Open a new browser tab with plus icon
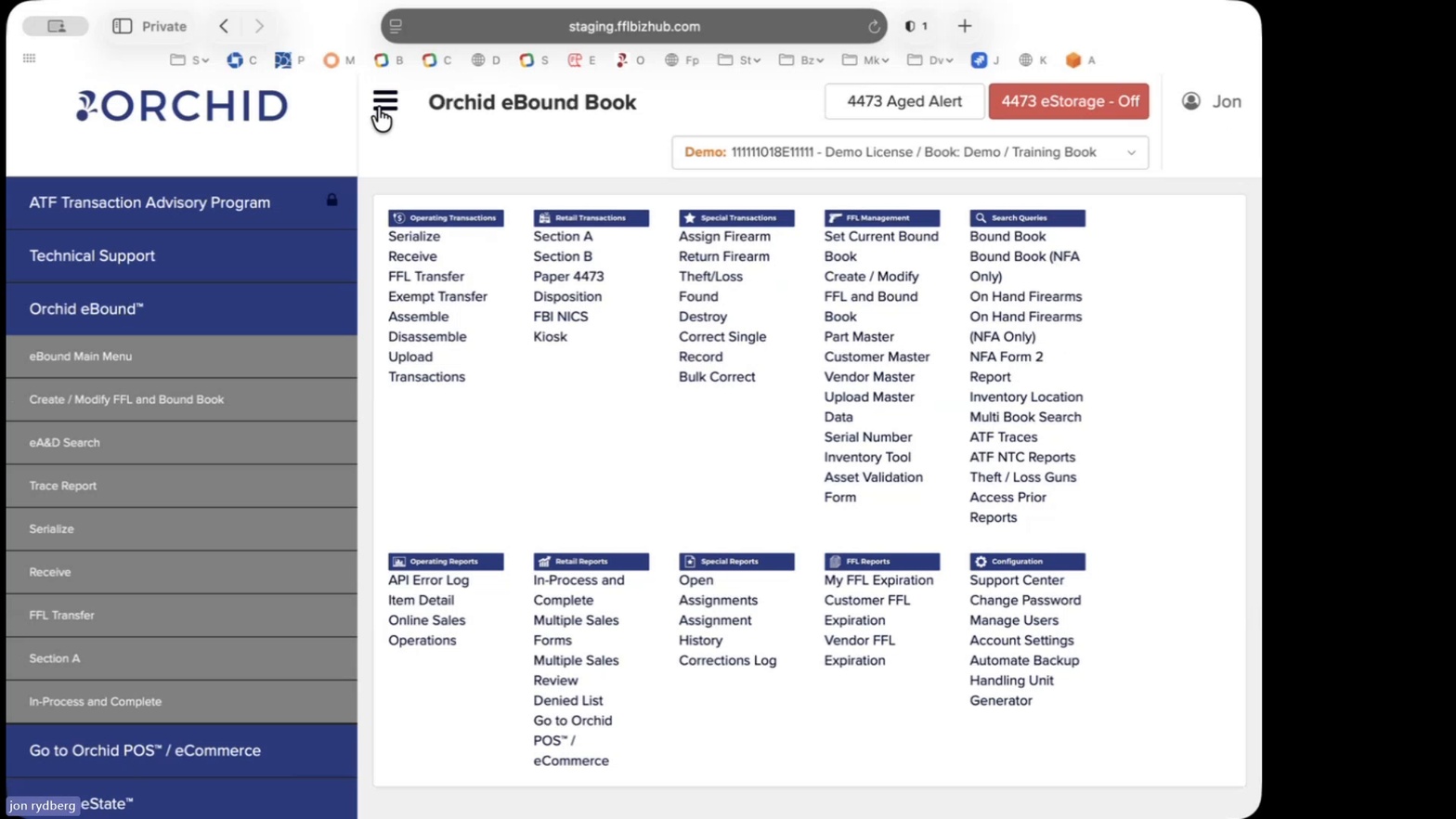 tap(965, 26)
